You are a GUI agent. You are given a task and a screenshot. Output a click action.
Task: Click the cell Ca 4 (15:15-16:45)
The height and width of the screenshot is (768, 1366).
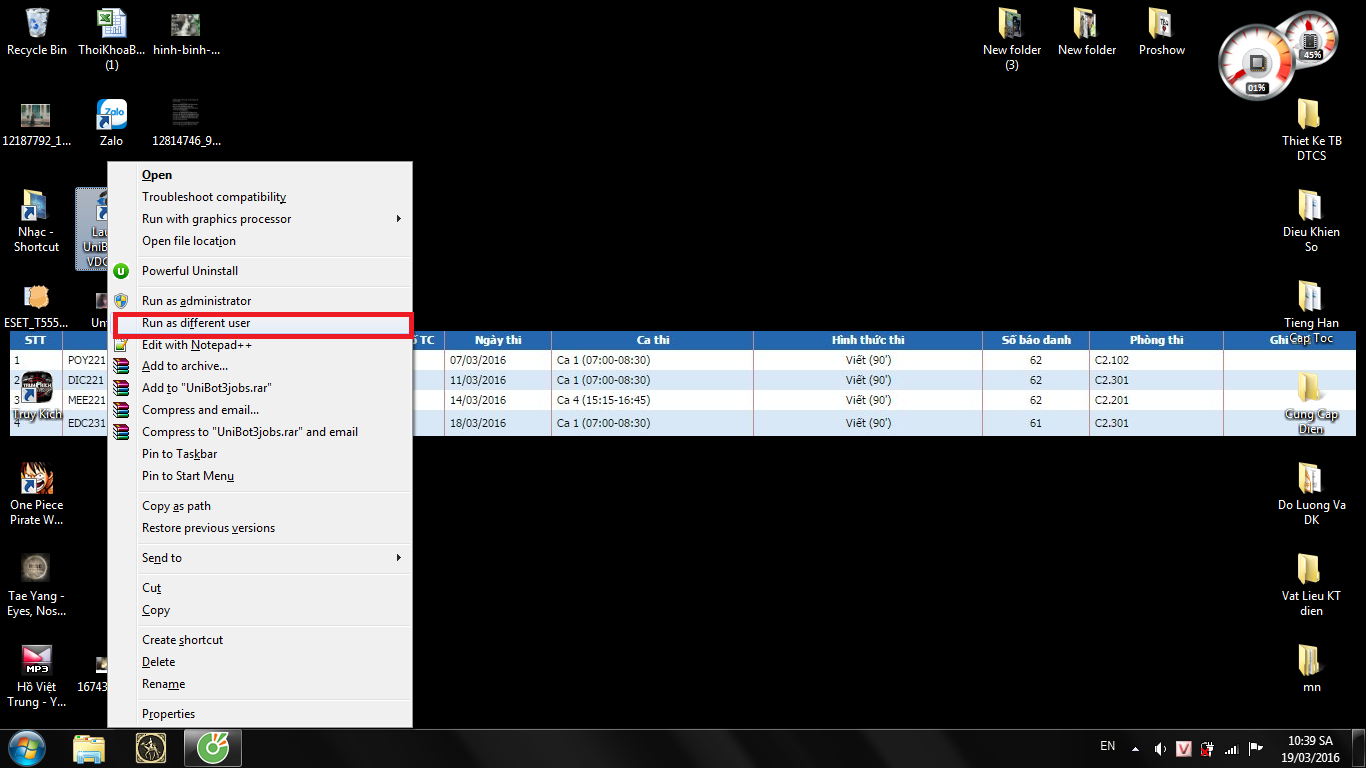click(652, 401)
